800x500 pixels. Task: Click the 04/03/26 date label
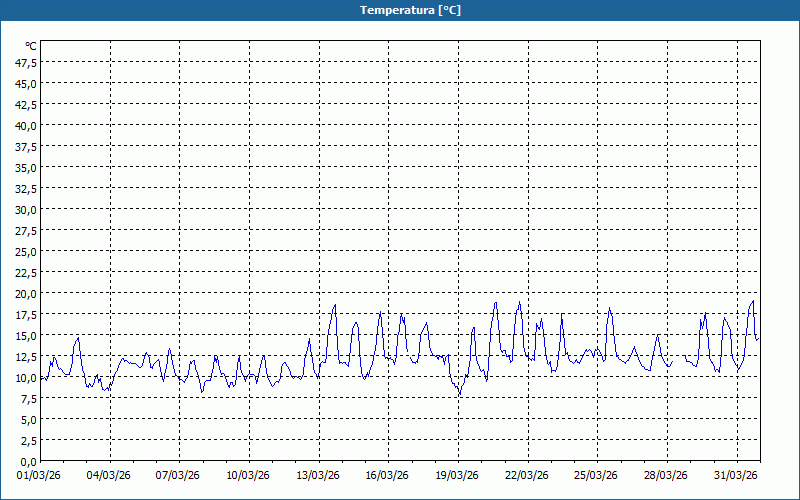click(108, 476)
